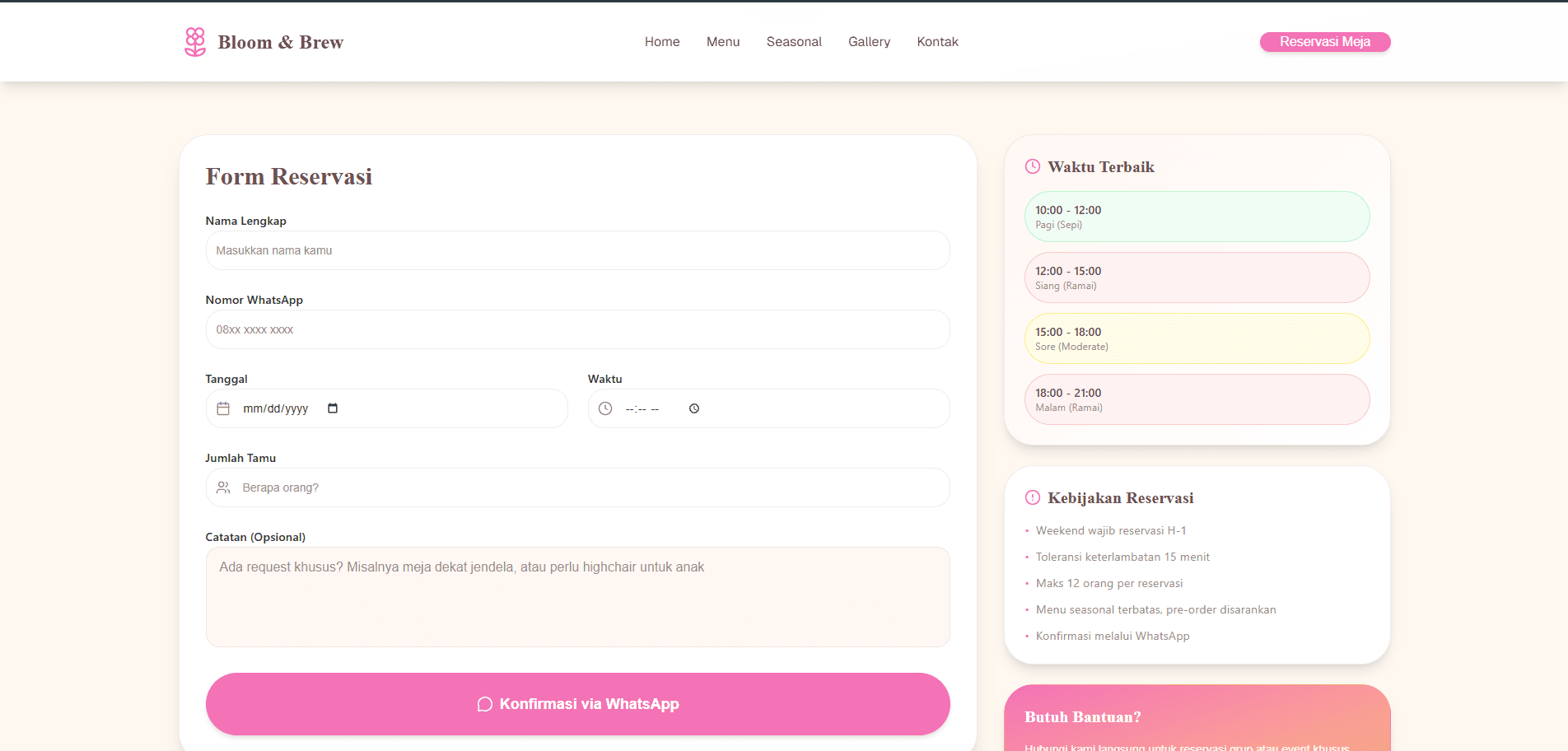This screenshot has height=751, width=1568.
Task: Click the people icon in Jumlah Tamu field
Action: point(223,487)
